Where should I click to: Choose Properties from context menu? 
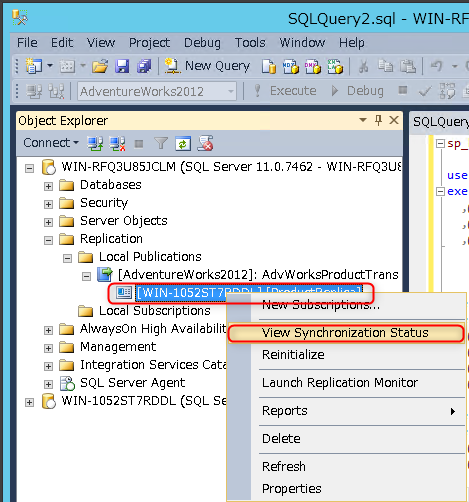tap(346, 489)
